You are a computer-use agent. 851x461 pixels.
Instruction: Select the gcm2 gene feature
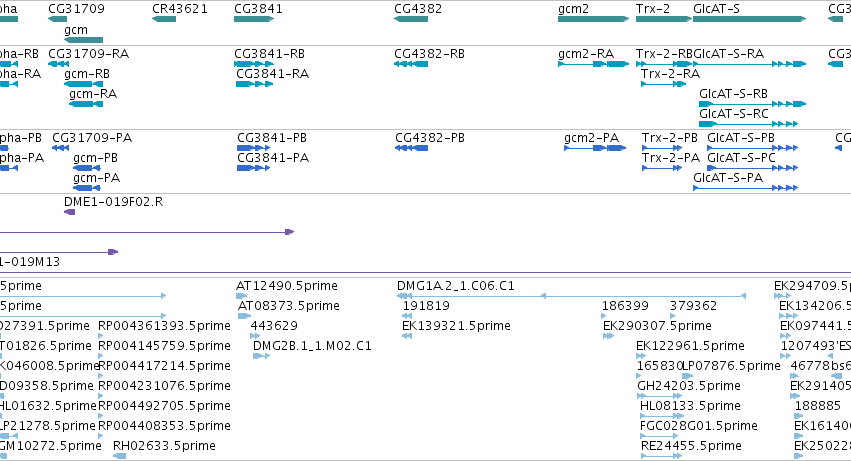[593, 19]
